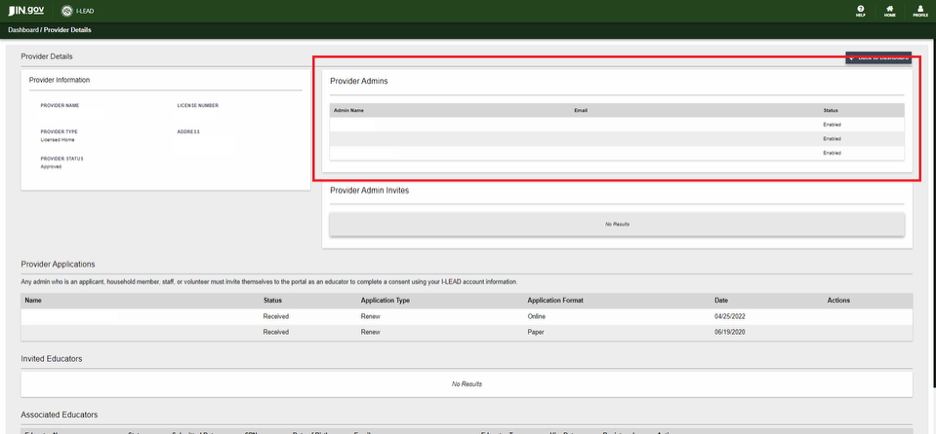
Task: Select the Online application dated 04/25/2022
Action: point(466,316)
